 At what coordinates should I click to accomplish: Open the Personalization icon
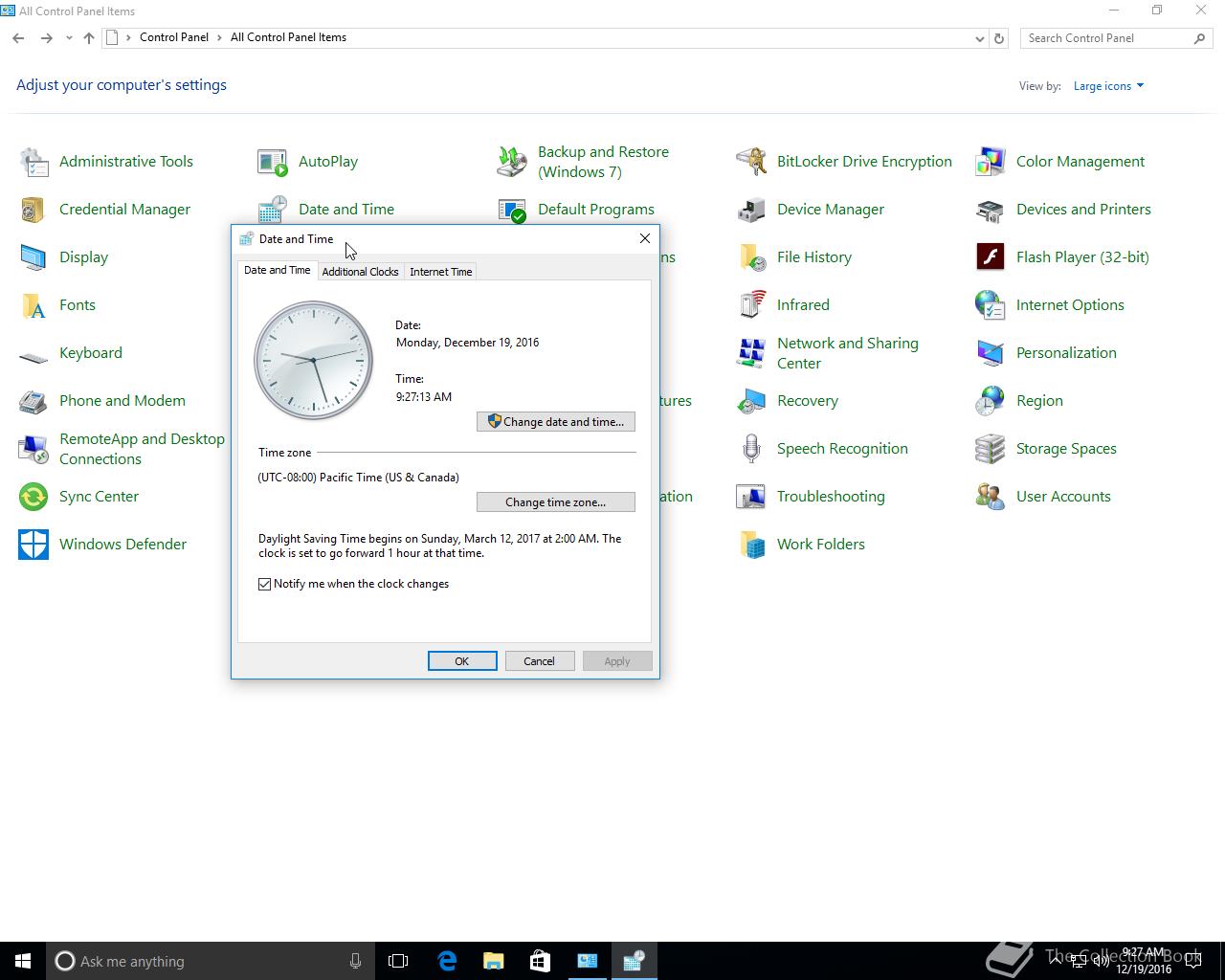click(991, 353)
